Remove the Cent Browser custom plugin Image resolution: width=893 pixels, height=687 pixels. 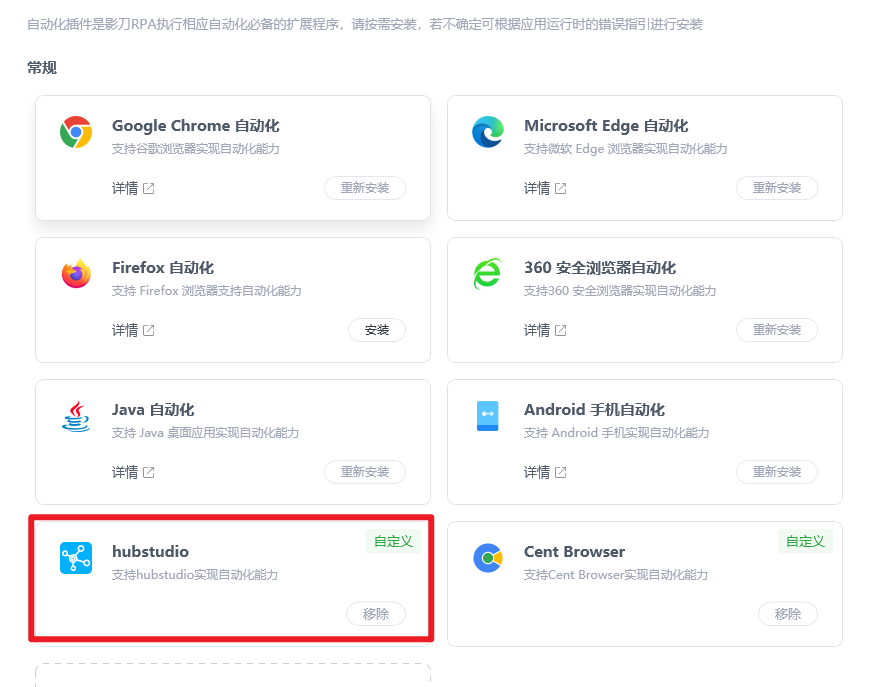[x=788, y=614]
